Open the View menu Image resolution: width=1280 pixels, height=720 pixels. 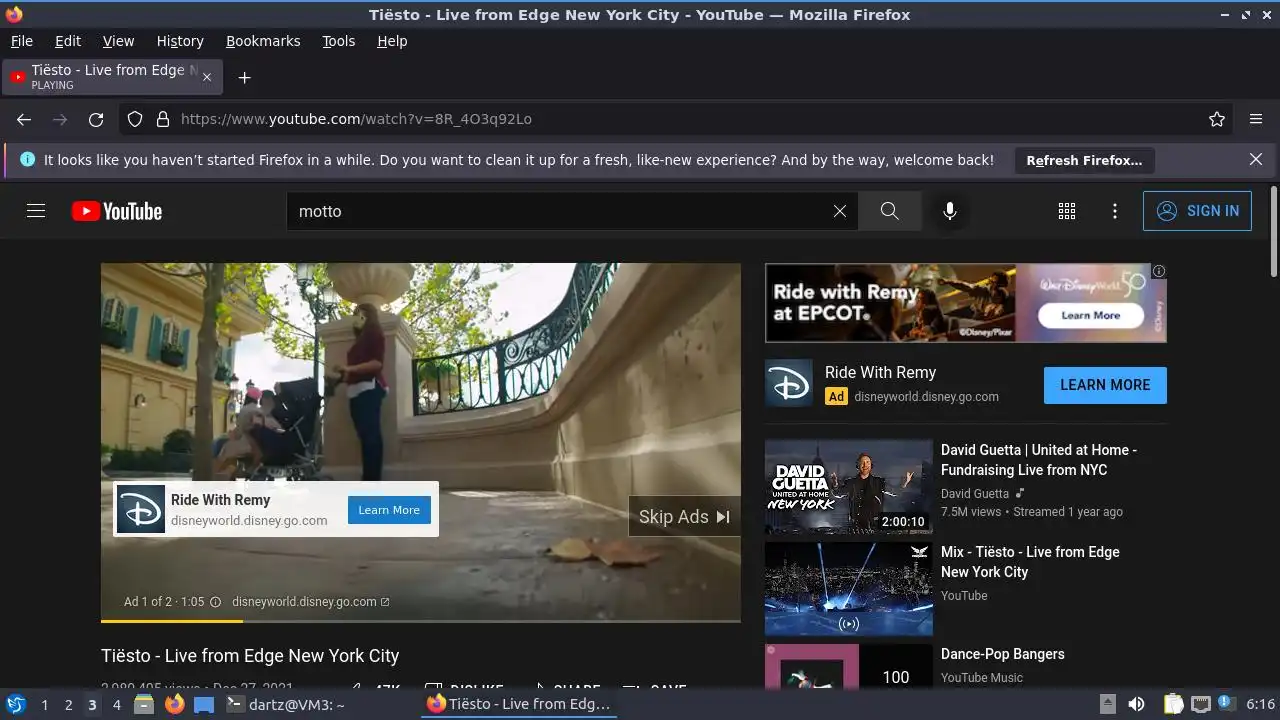point(118,41)
